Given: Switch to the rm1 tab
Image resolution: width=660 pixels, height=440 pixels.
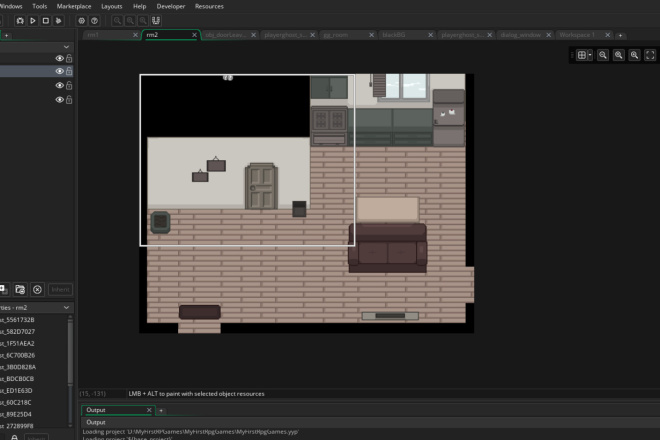Looking at the screenshot, I should click(x=93, y=35).
